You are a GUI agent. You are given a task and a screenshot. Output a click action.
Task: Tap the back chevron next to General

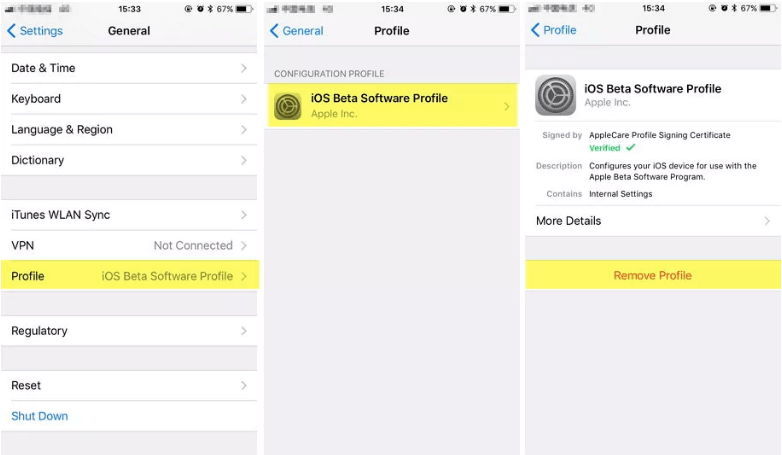[x=274, y=31]
